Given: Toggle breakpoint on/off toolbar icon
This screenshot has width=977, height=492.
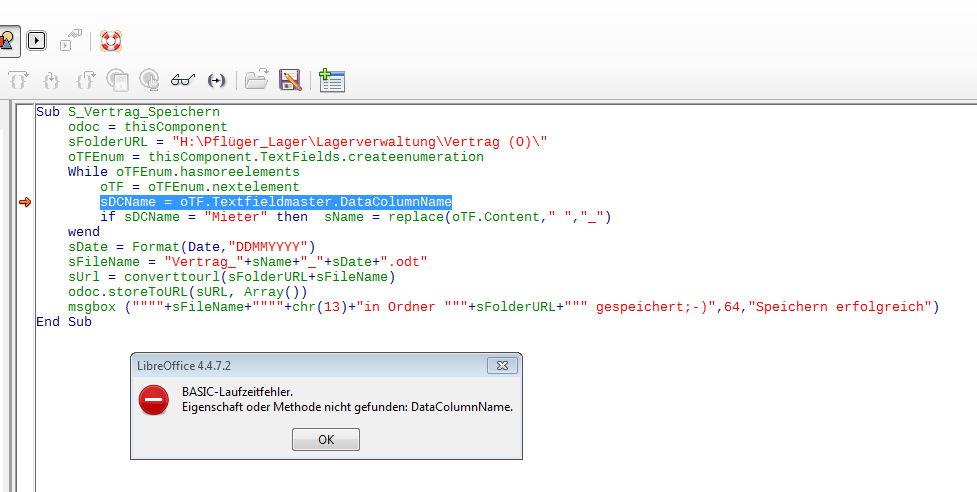Looking at the screenshot, I should point(117,80).
